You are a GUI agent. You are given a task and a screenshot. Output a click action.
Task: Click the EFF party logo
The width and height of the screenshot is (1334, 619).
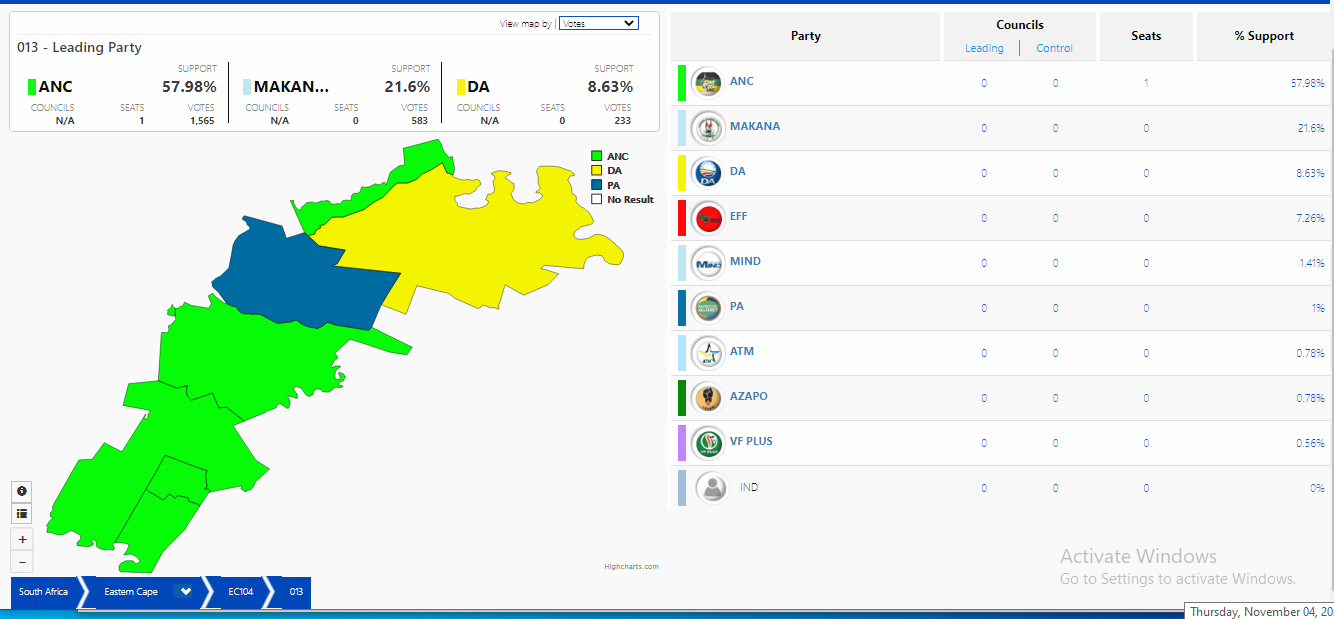[707, 217]
